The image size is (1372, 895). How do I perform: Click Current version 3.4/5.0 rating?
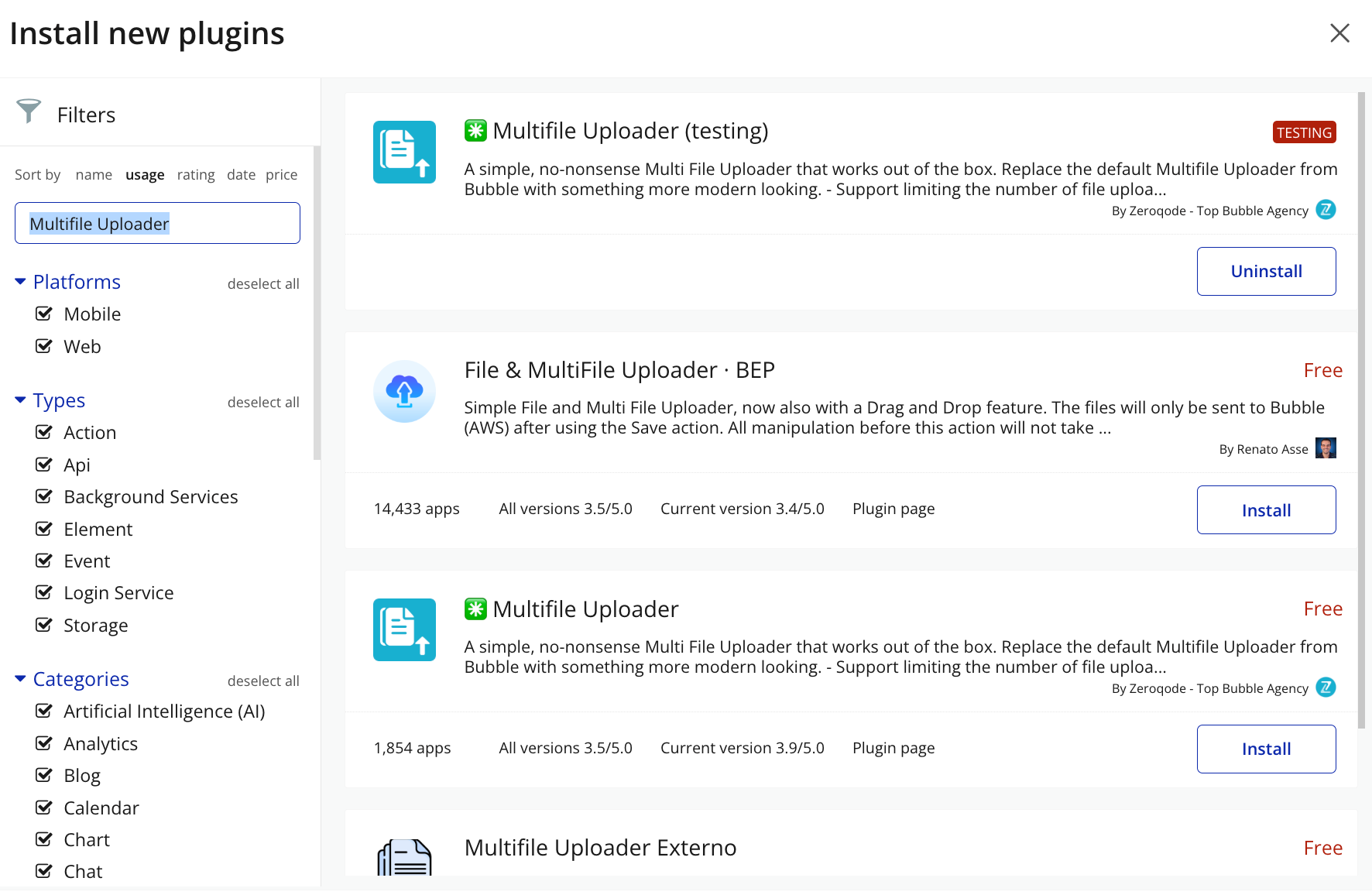(742, 509)
